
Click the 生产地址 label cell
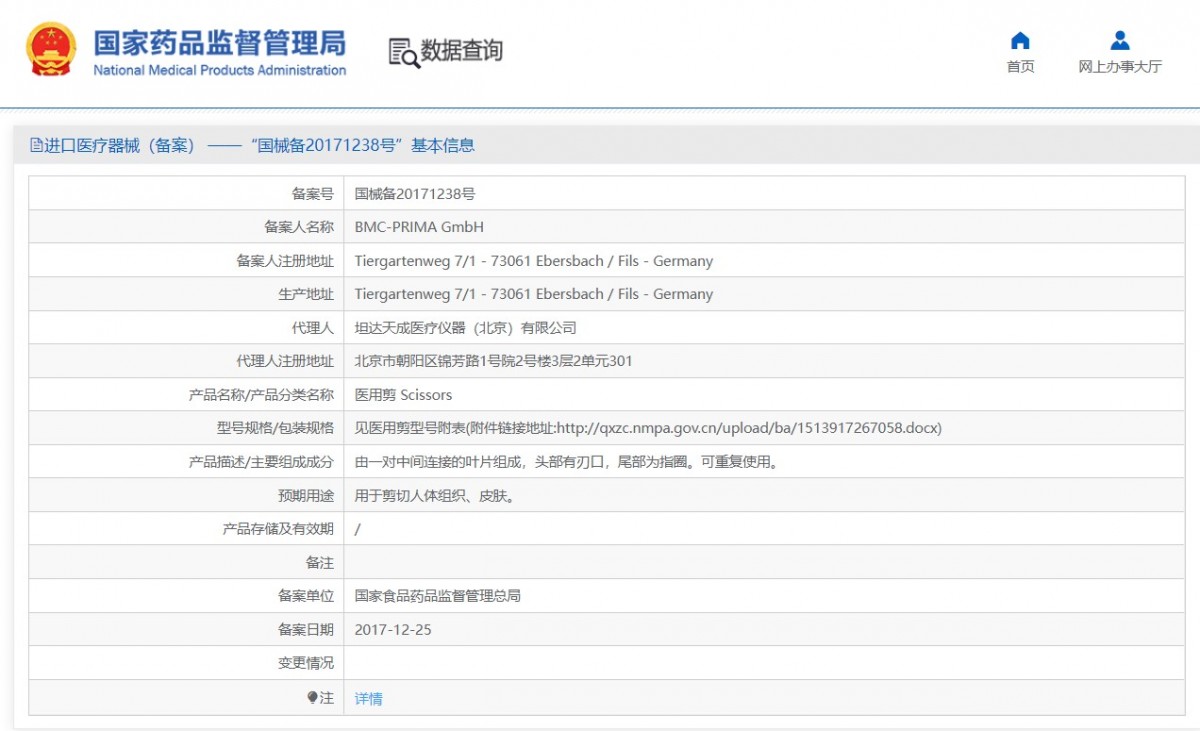click(186, 294)
